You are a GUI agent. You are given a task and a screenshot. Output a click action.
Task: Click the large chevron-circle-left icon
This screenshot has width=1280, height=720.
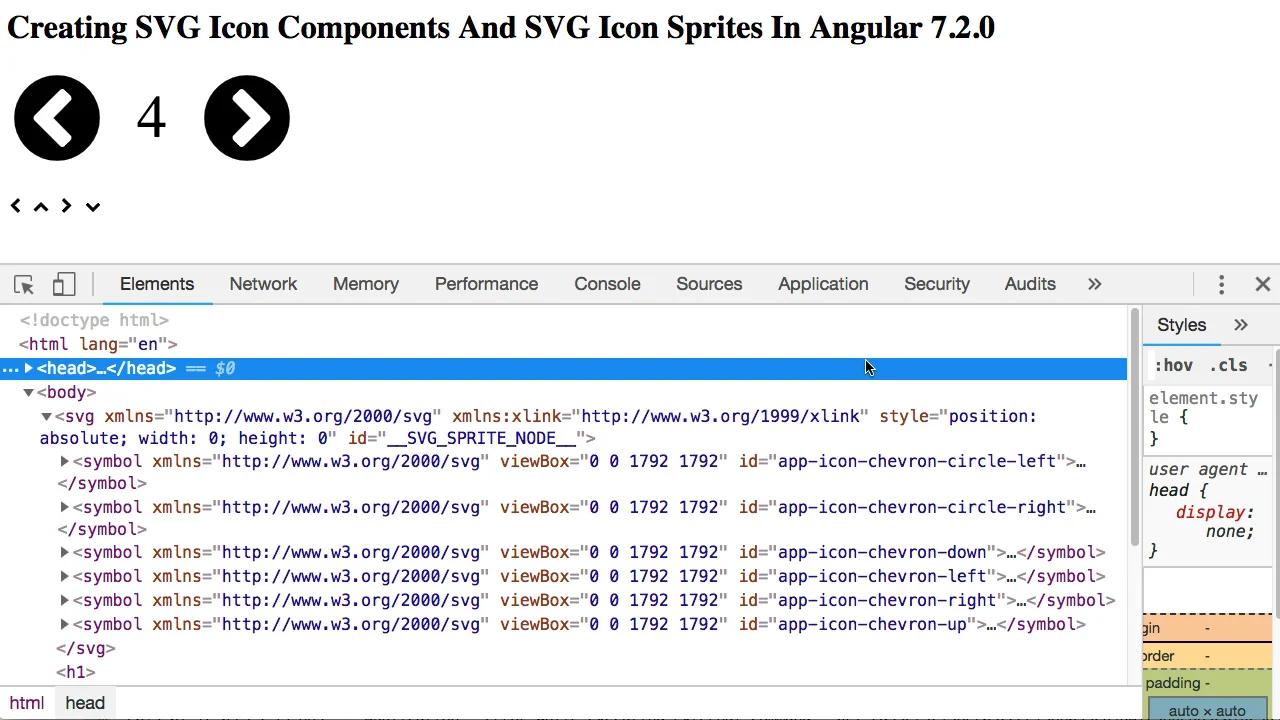click(57, 118)
